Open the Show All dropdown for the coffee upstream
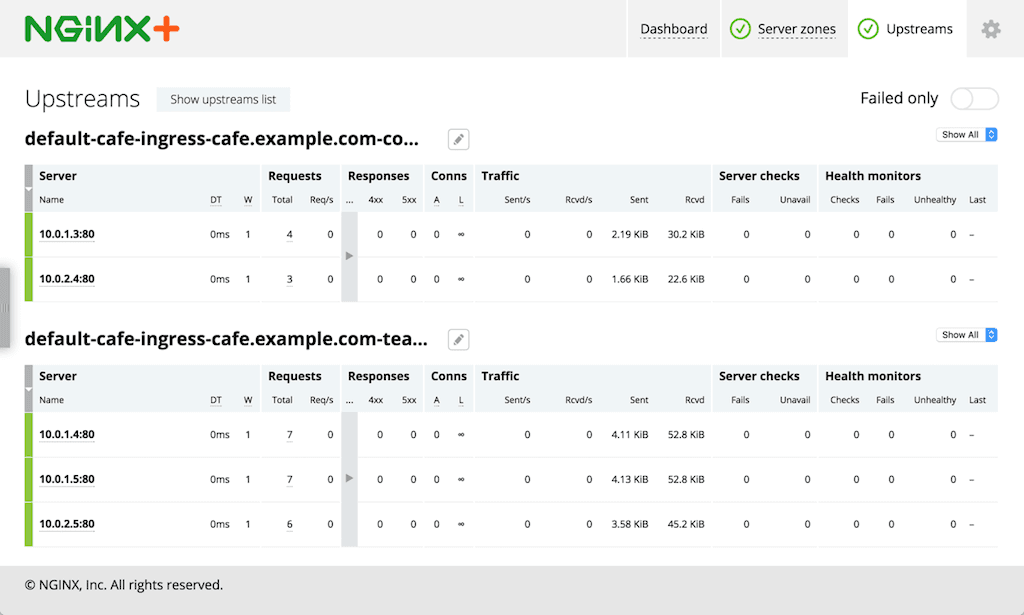 (966, 133)
